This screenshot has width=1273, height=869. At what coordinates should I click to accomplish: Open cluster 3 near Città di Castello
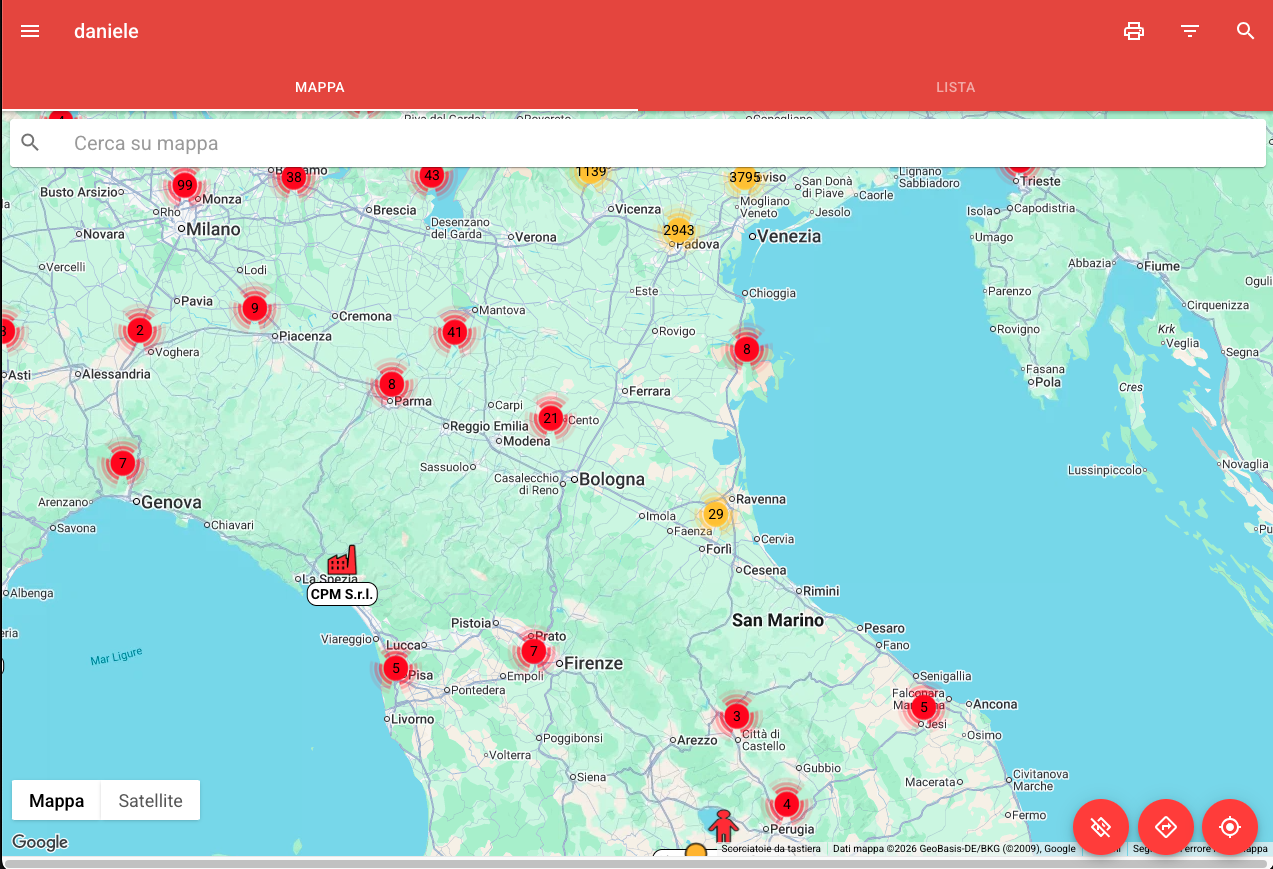click(x=736, y=716)
